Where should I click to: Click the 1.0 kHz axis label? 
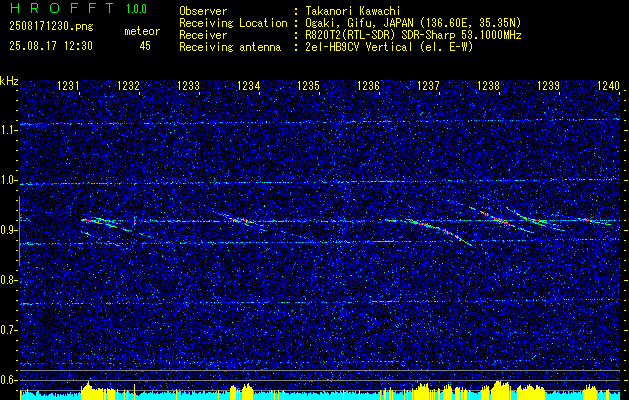pos(7,180)
